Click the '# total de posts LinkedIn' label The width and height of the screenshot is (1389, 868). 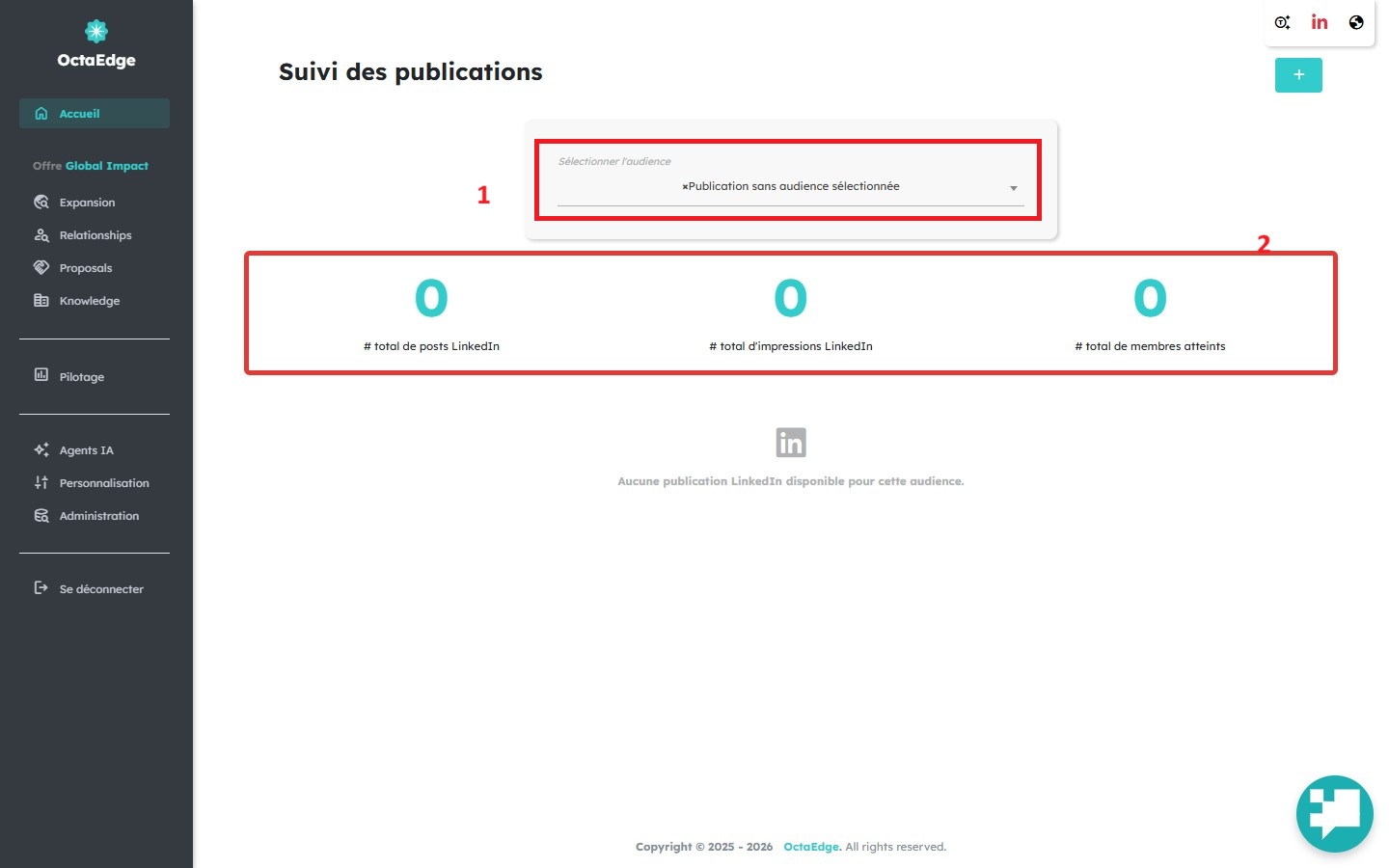(431, 346)
